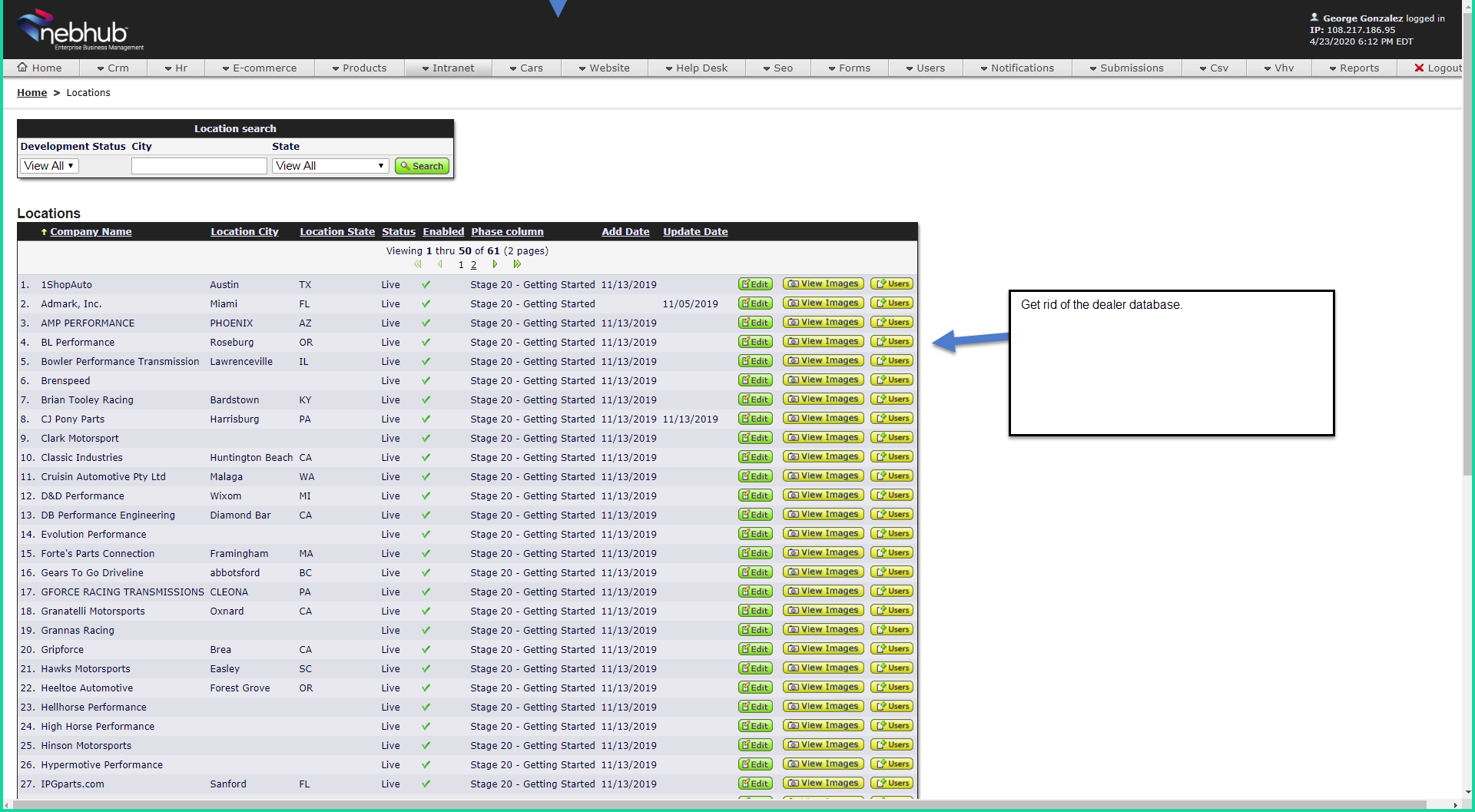Sort by Location City column
The height and width of the screenshot is (812, 1475).
[244, 232]
